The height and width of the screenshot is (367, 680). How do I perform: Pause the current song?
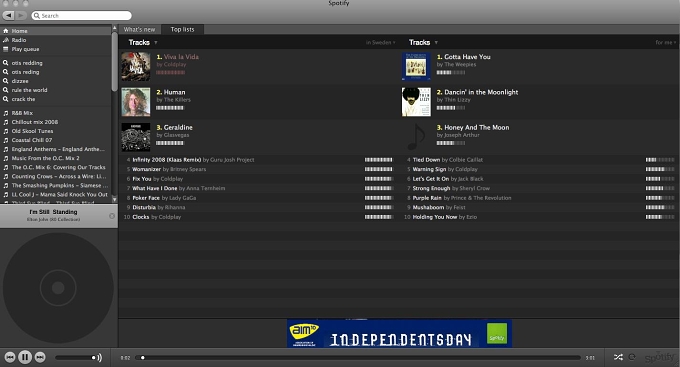(x=25, y=357)
